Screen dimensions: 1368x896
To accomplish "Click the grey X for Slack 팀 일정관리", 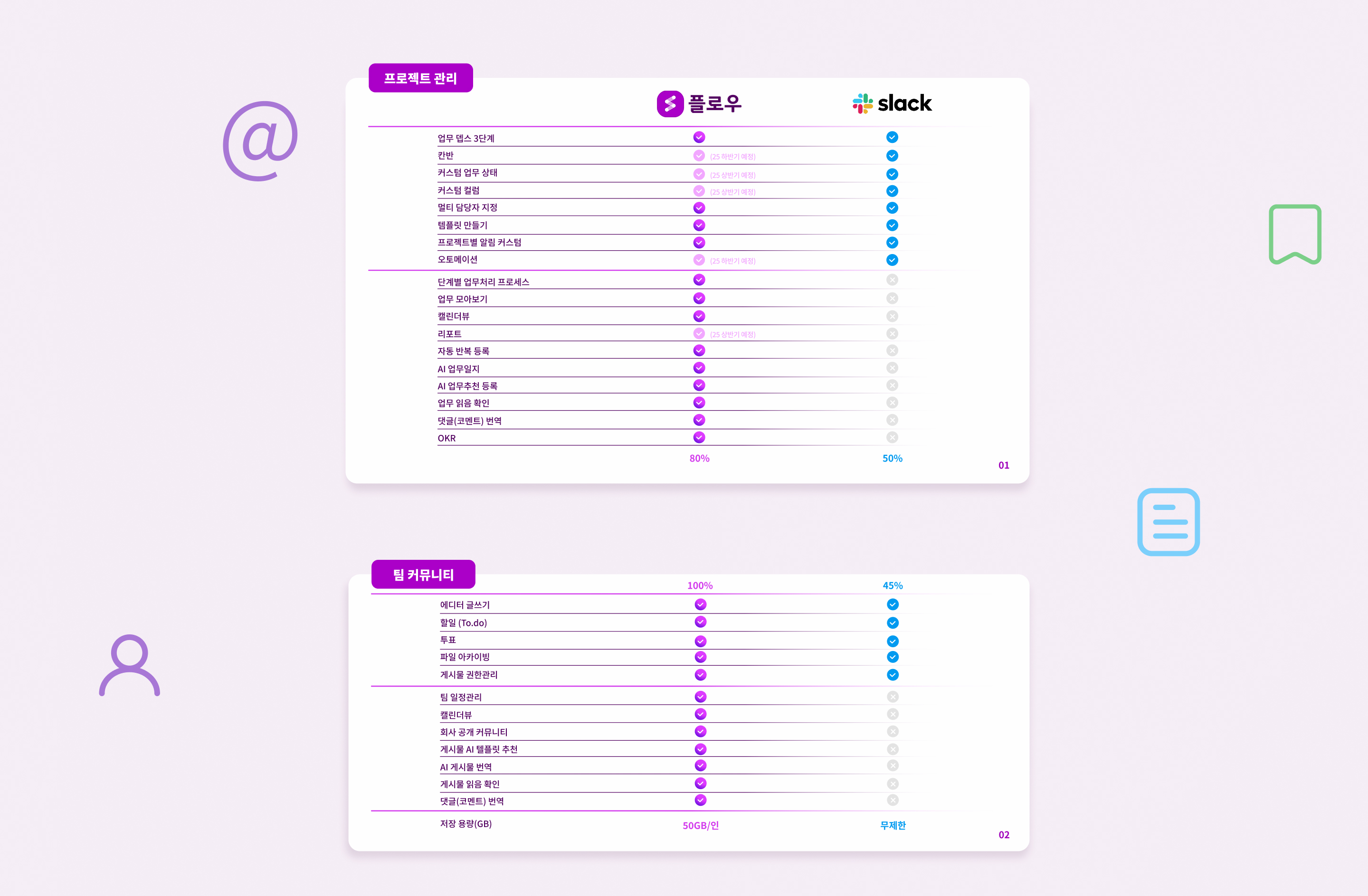I will point(893,697).
